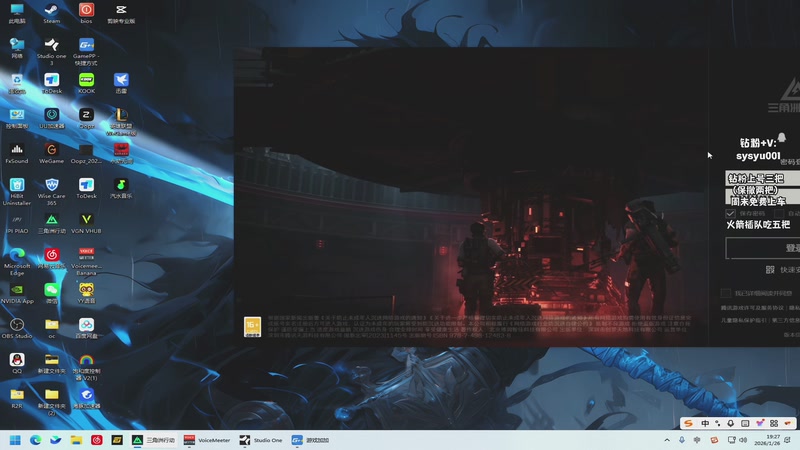The image size is (800, 450).
Task: Open the Windows Start menu
Action: point(15,440)
